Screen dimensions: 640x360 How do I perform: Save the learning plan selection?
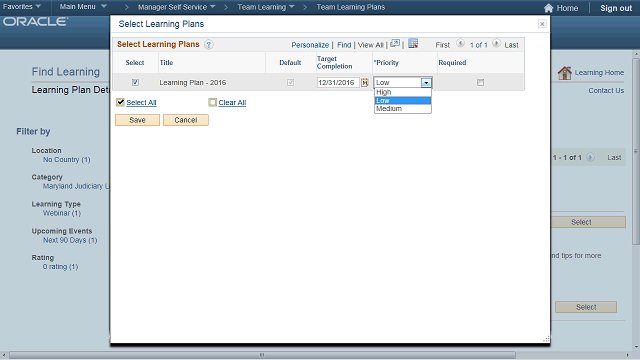click(137, 120)
